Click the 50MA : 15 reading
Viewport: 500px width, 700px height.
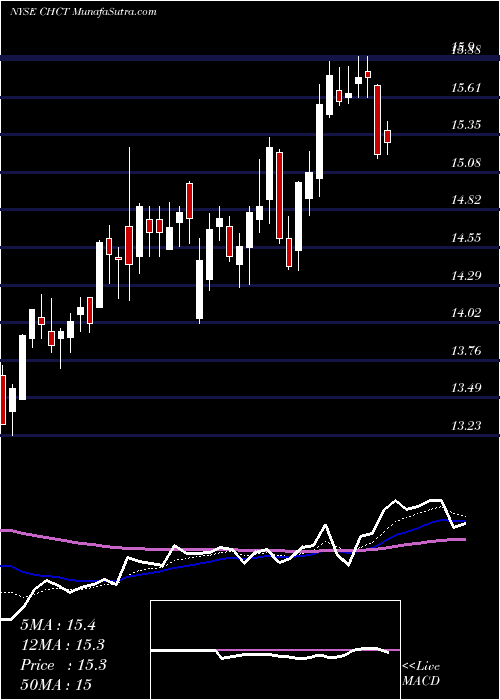coord(56,684)
